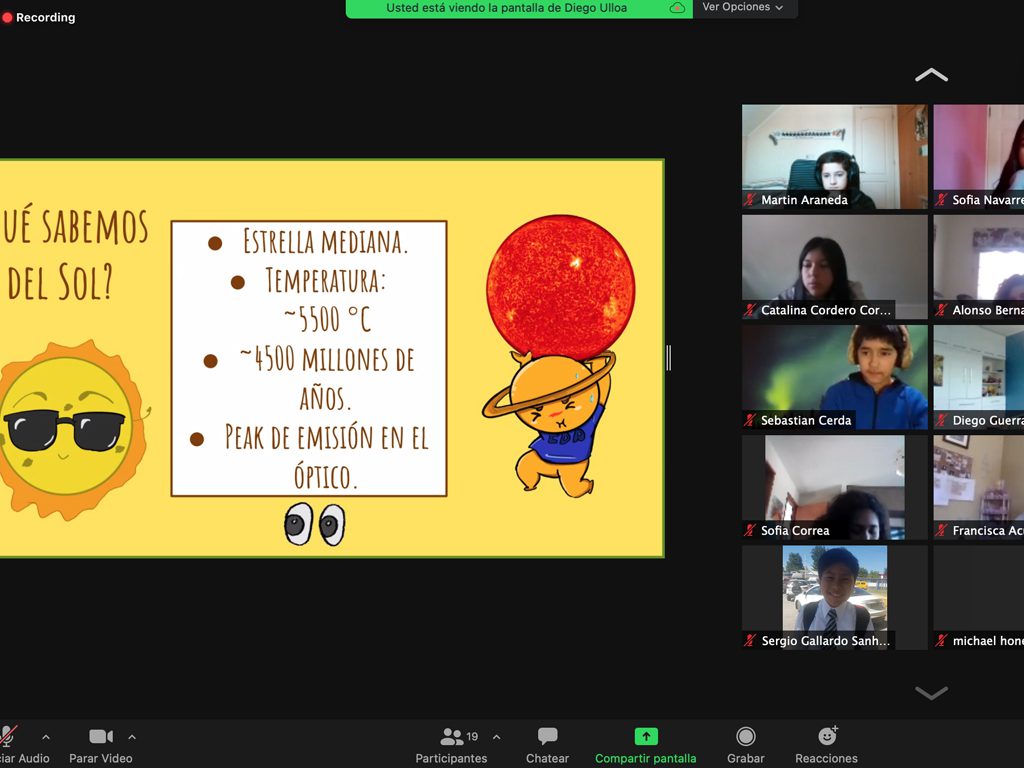Open the Chatear chat icon

pyautogui.click(x=547, y=737)
